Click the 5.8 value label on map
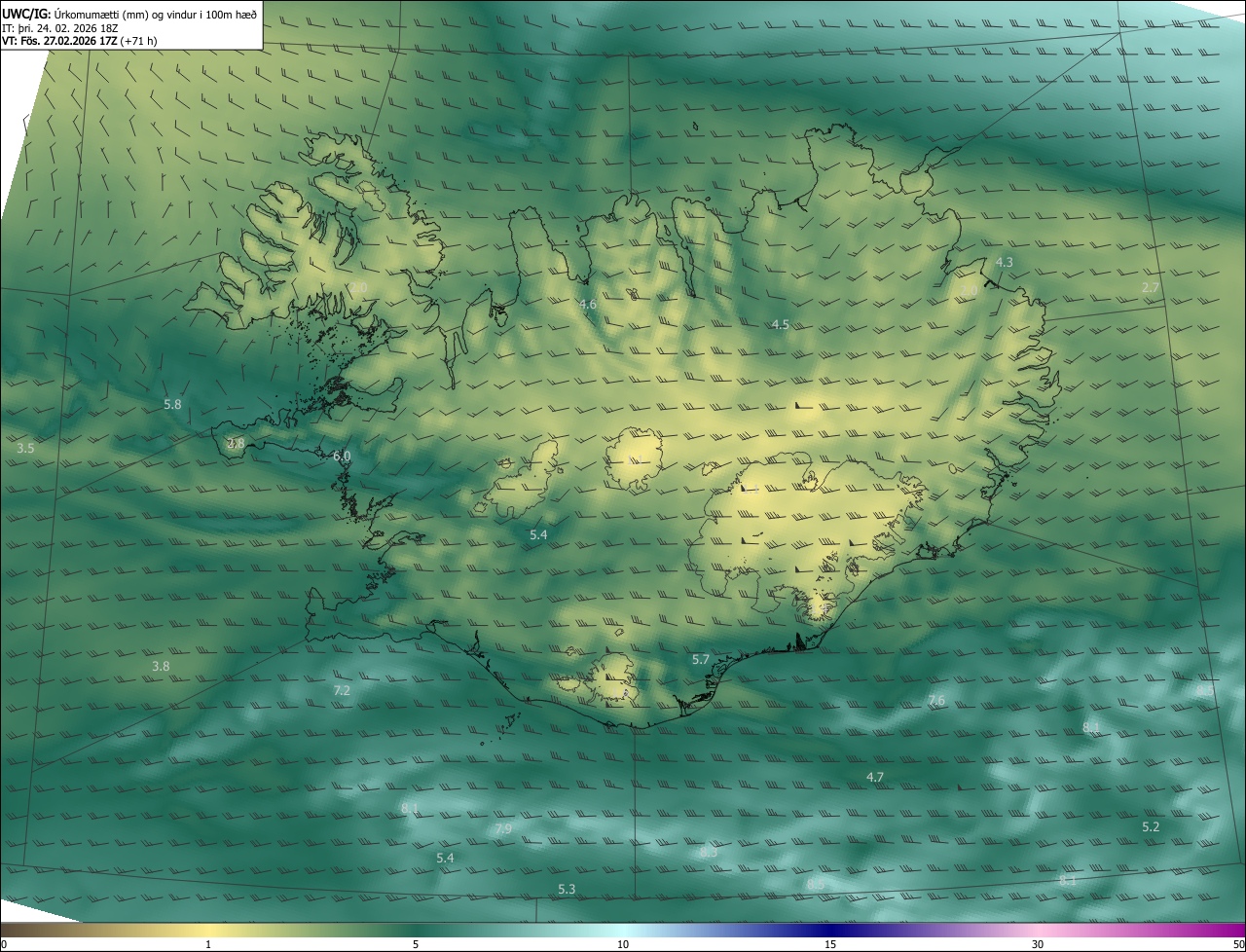1246x952 pixels. 172,404
